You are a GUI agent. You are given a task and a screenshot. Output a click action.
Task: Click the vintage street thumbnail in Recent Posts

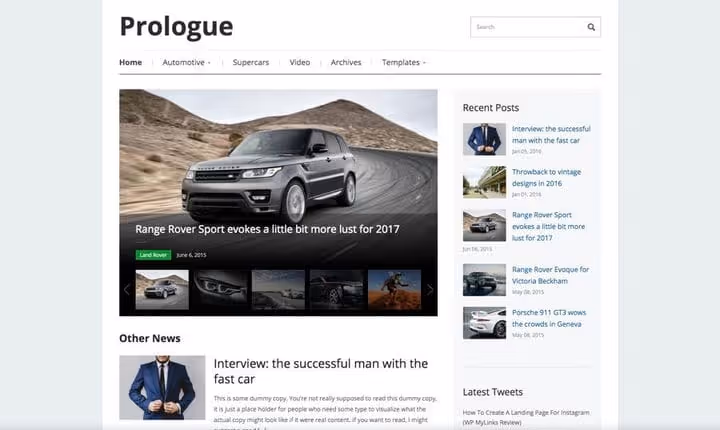(x=484, y=182)
